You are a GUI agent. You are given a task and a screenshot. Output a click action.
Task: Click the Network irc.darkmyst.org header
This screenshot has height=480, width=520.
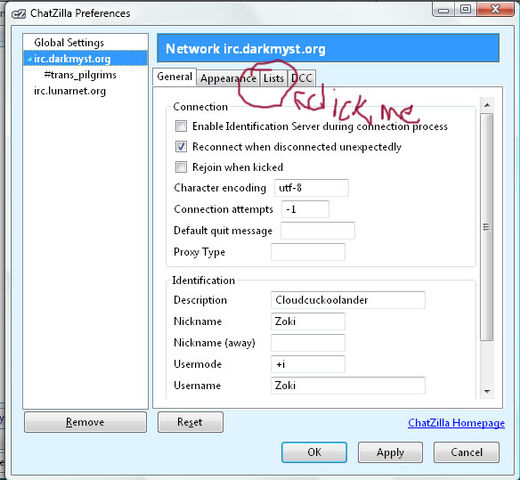coord(328,48)
